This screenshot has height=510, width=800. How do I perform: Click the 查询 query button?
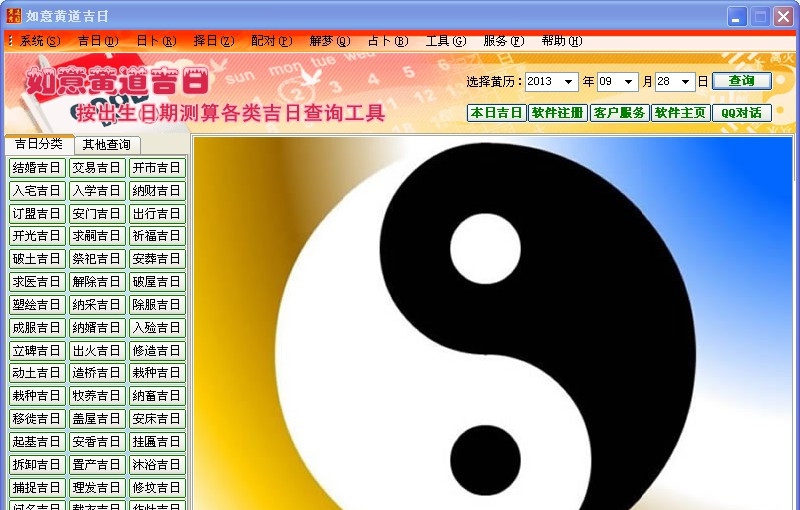click(x=741, y=81)
